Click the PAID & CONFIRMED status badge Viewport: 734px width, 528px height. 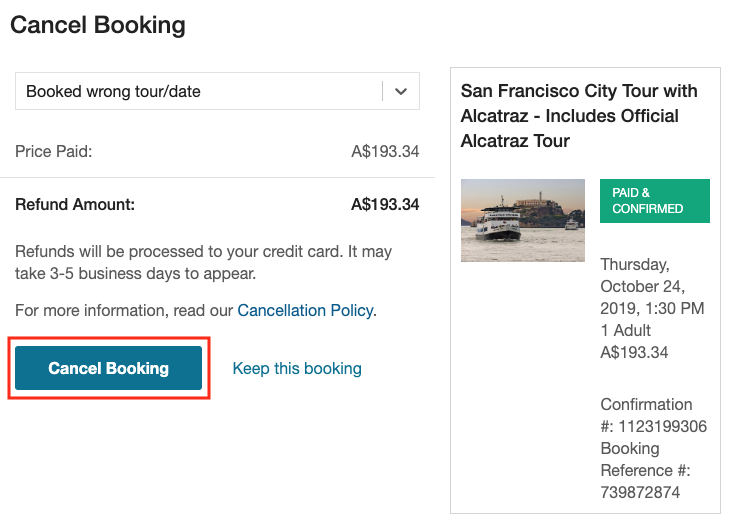point(654,201)
